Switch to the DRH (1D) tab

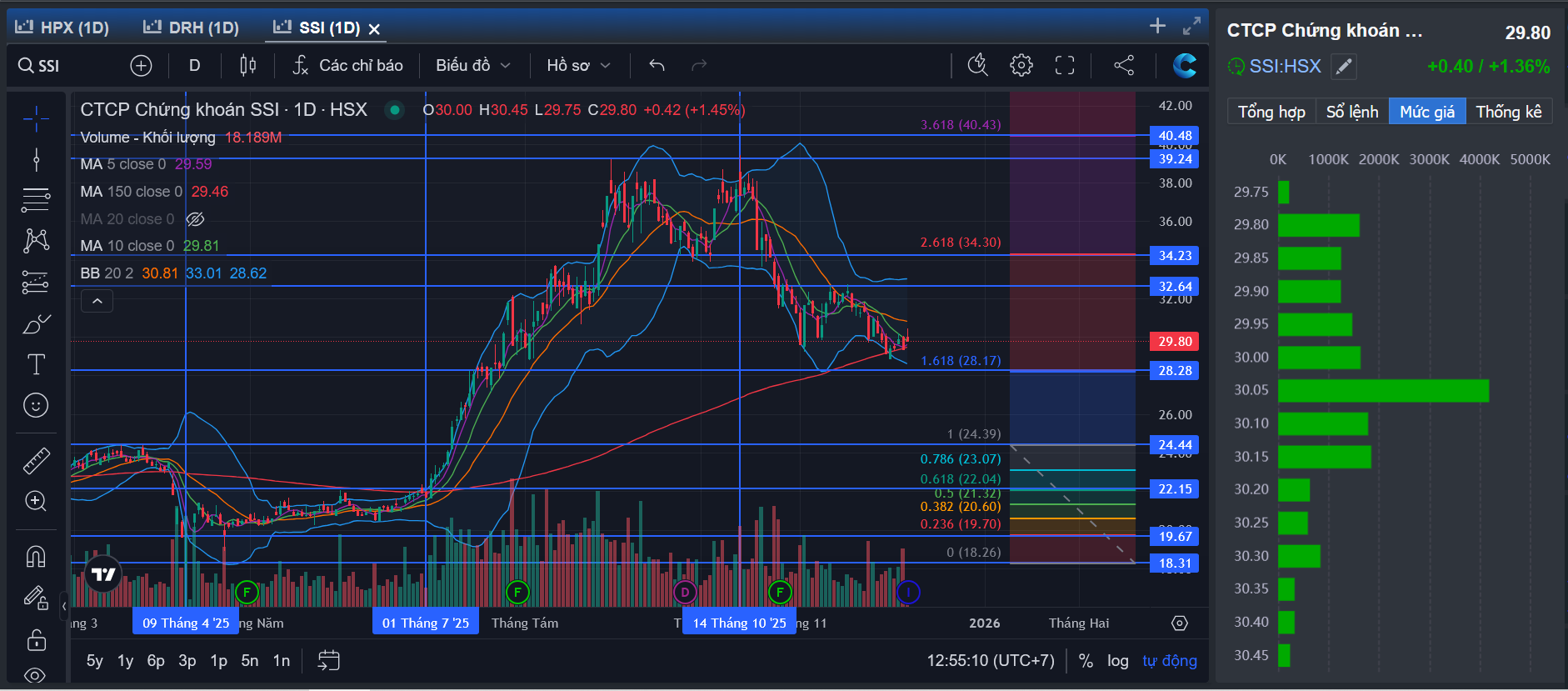click(191, 28)
